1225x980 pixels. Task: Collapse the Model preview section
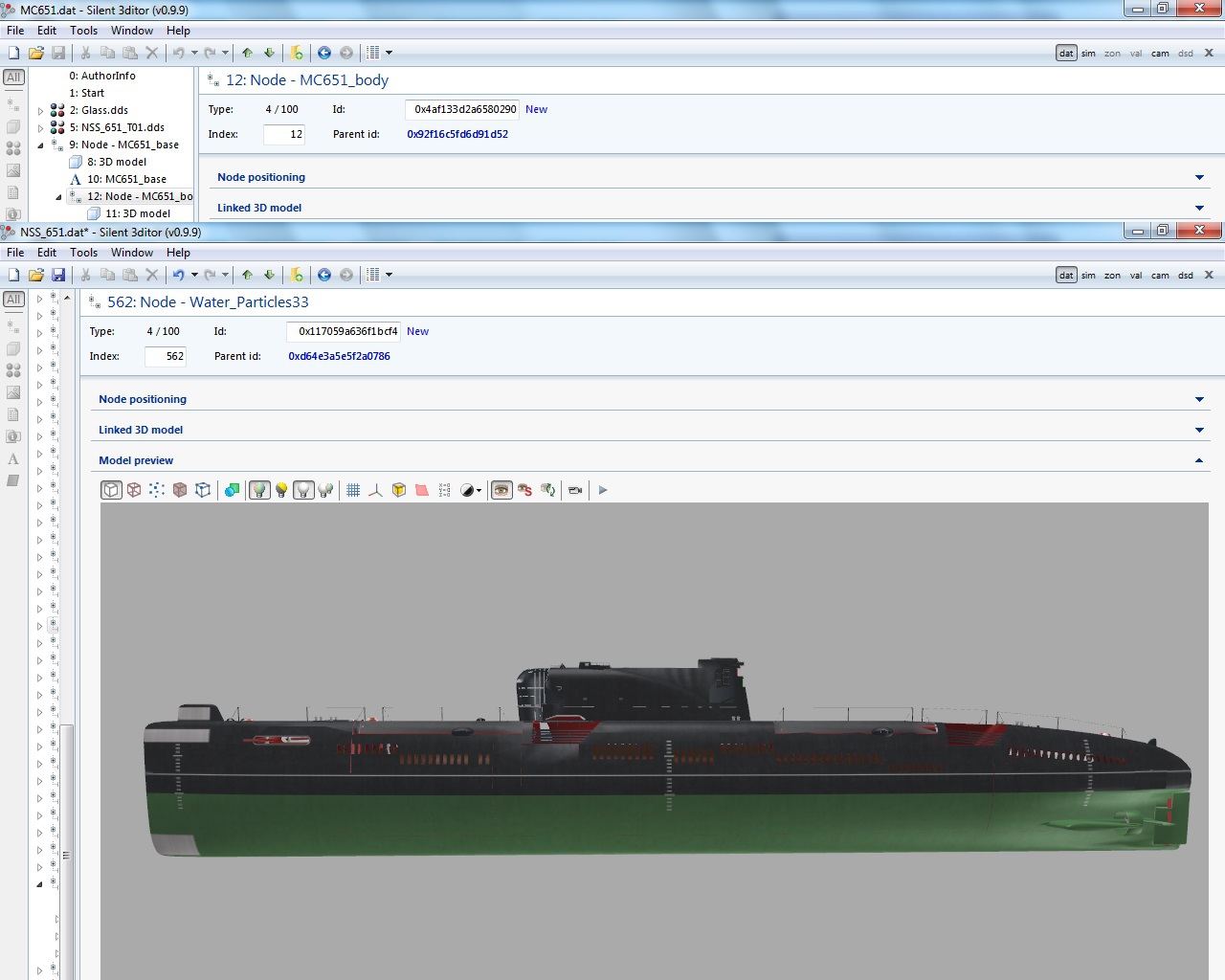click(x=1199, y=461)
